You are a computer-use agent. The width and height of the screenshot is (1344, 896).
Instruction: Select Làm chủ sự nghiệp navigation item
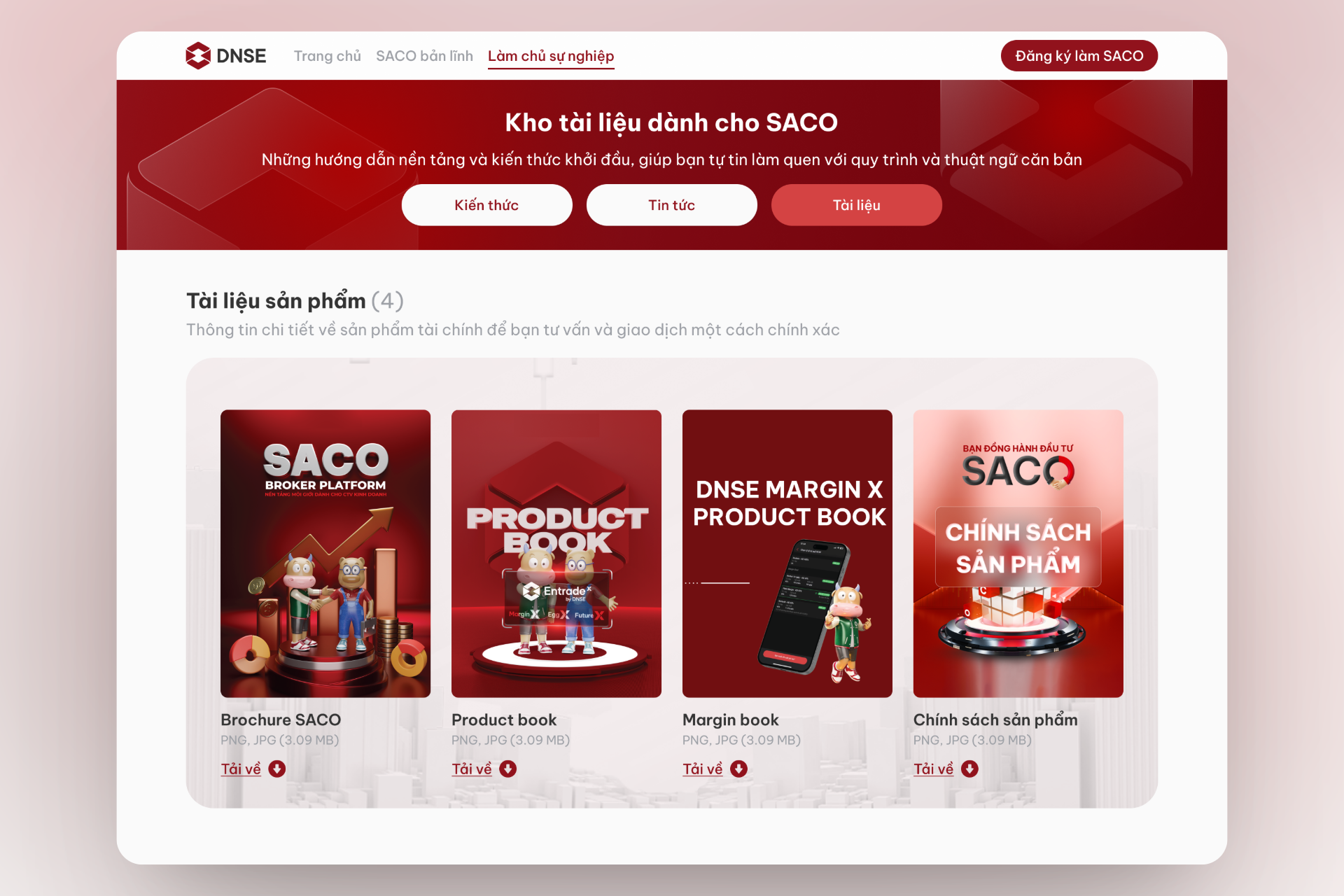click(x=551, y=56)
